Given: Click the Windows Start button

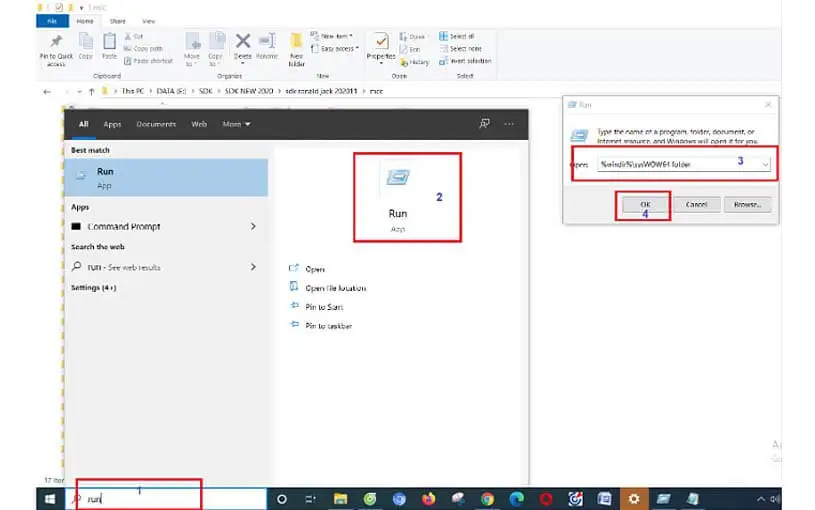Looking at the screenshot, I should point(50,499).
